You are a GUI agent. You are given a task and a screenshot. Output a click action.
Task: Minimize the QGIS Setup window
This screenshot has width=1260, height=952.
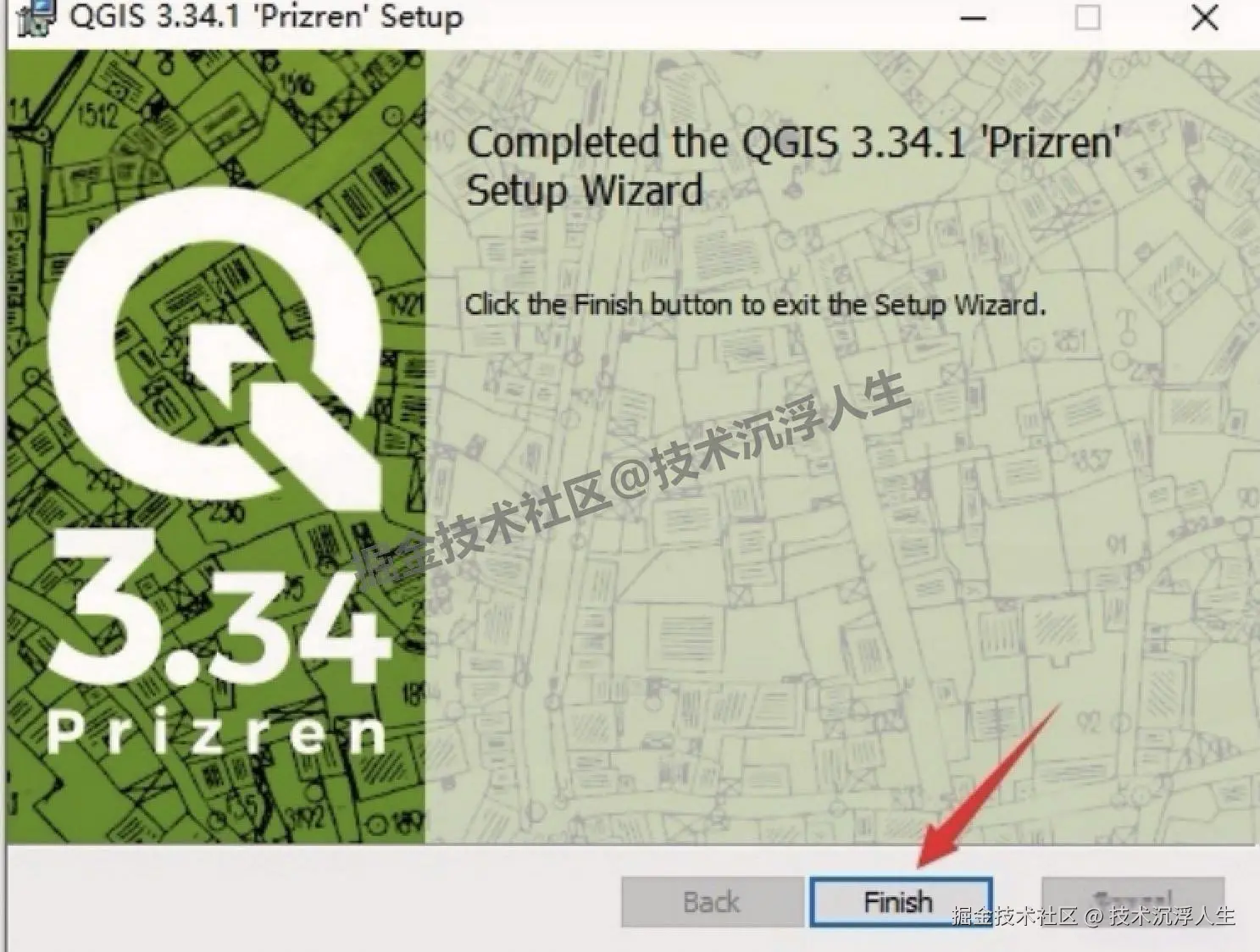[974, 18]
